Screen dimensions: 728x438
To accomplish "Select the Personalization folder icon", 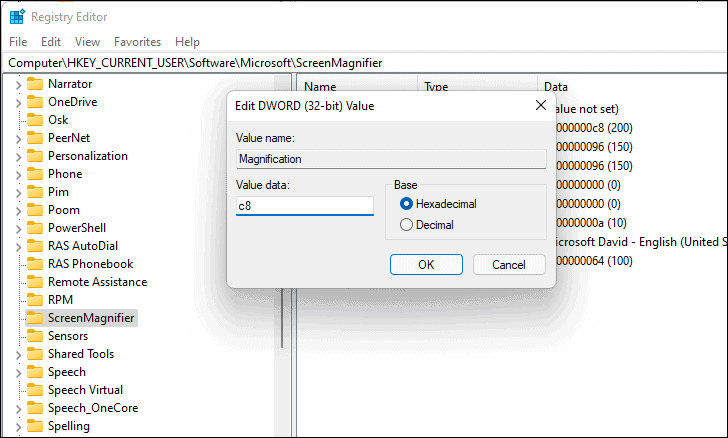I will 35,156.
